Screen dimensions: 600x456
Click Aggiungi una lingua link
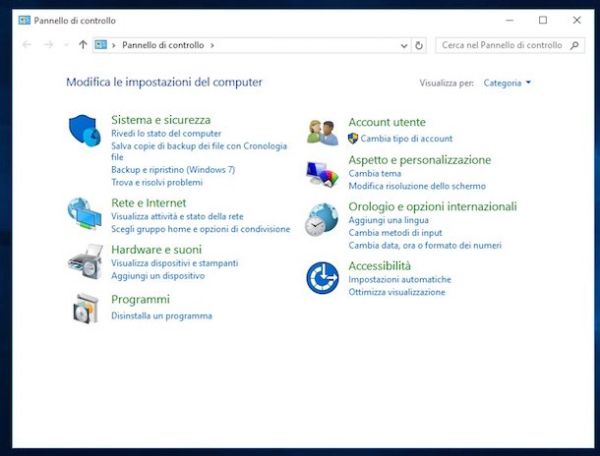click(x=388, y=220)
